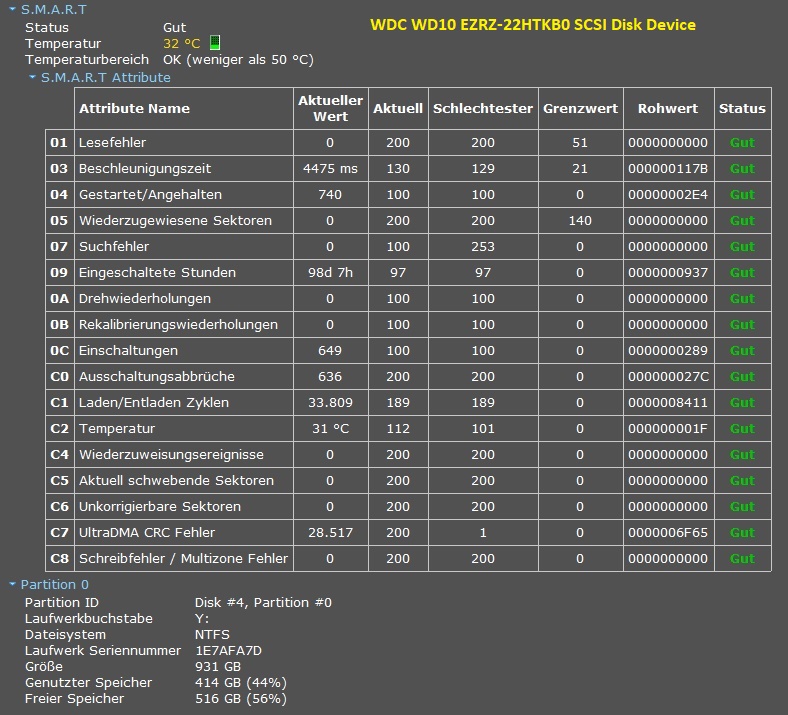Click the green temperature indicator icon
The image size is (788, 715).
point(215,43)
